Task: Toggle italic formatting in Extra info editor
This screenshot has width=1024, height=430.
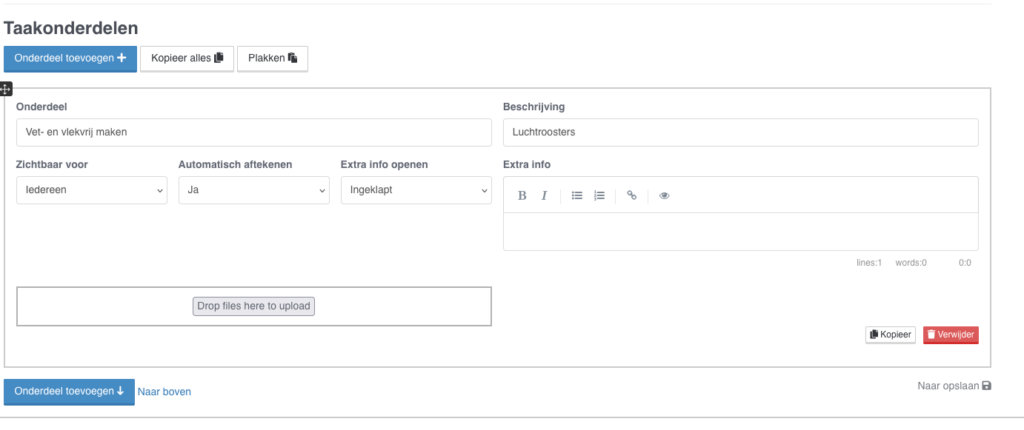Action: pos(544,196)
